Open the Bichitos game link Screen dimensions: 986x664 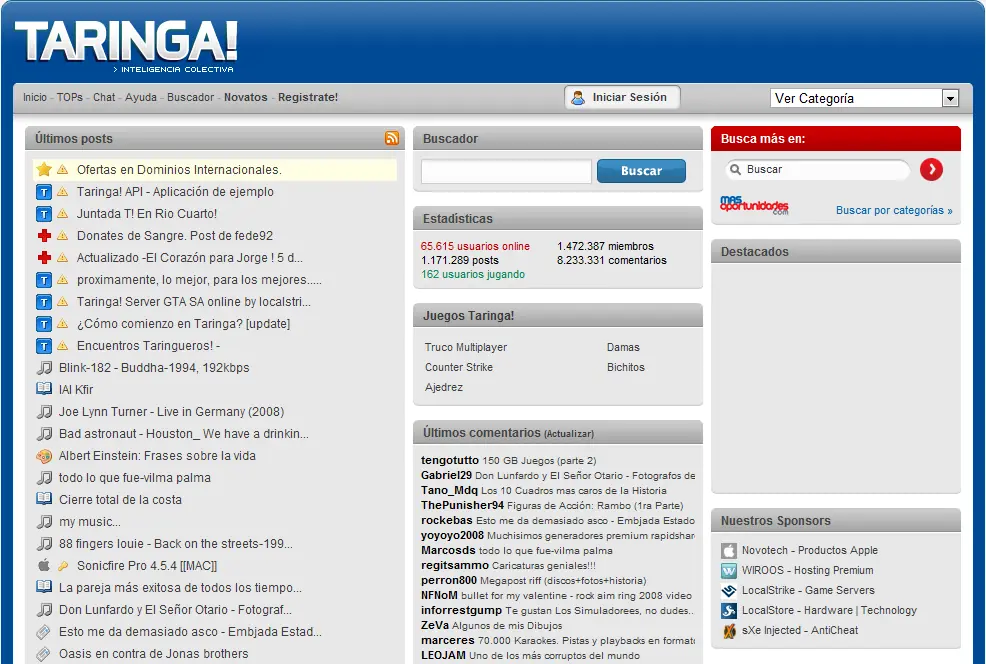626,367
